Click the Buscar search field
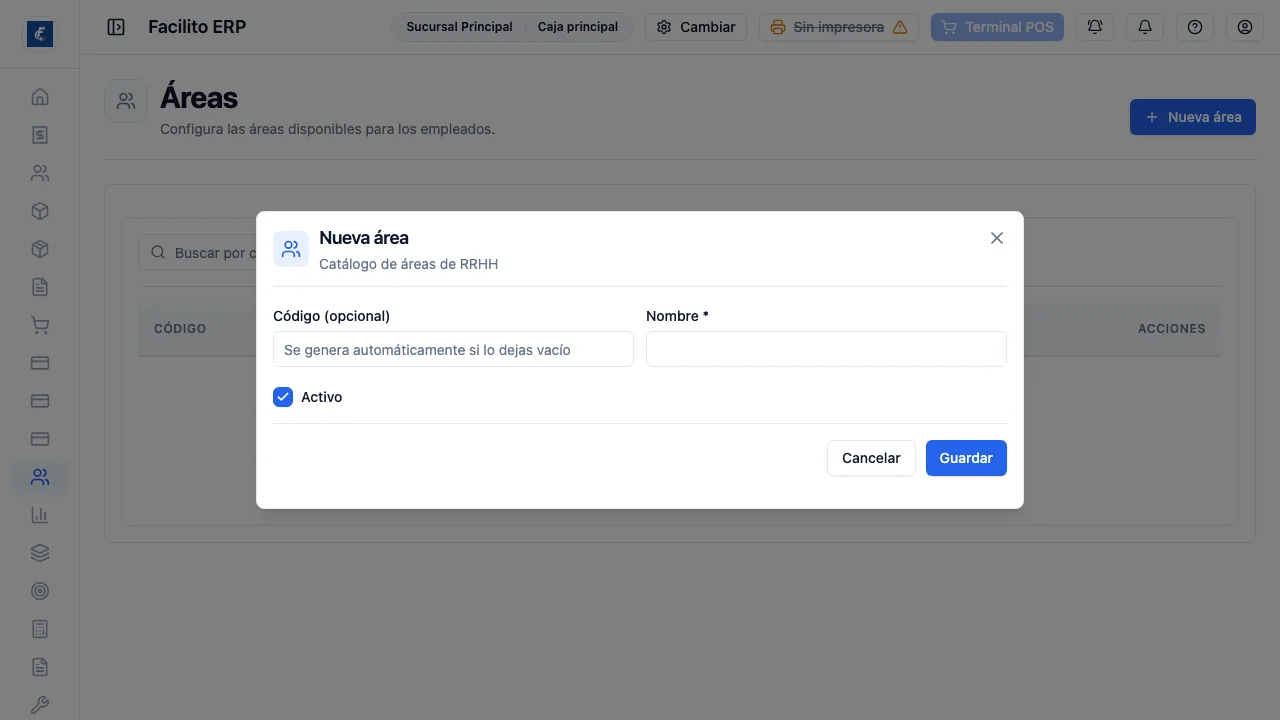This screenshot has height=720, width=1280. 197,253
